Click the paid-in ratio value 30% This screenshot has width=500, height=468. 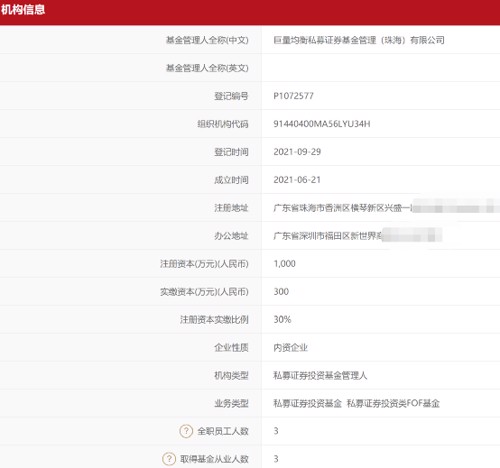(282, 320)
